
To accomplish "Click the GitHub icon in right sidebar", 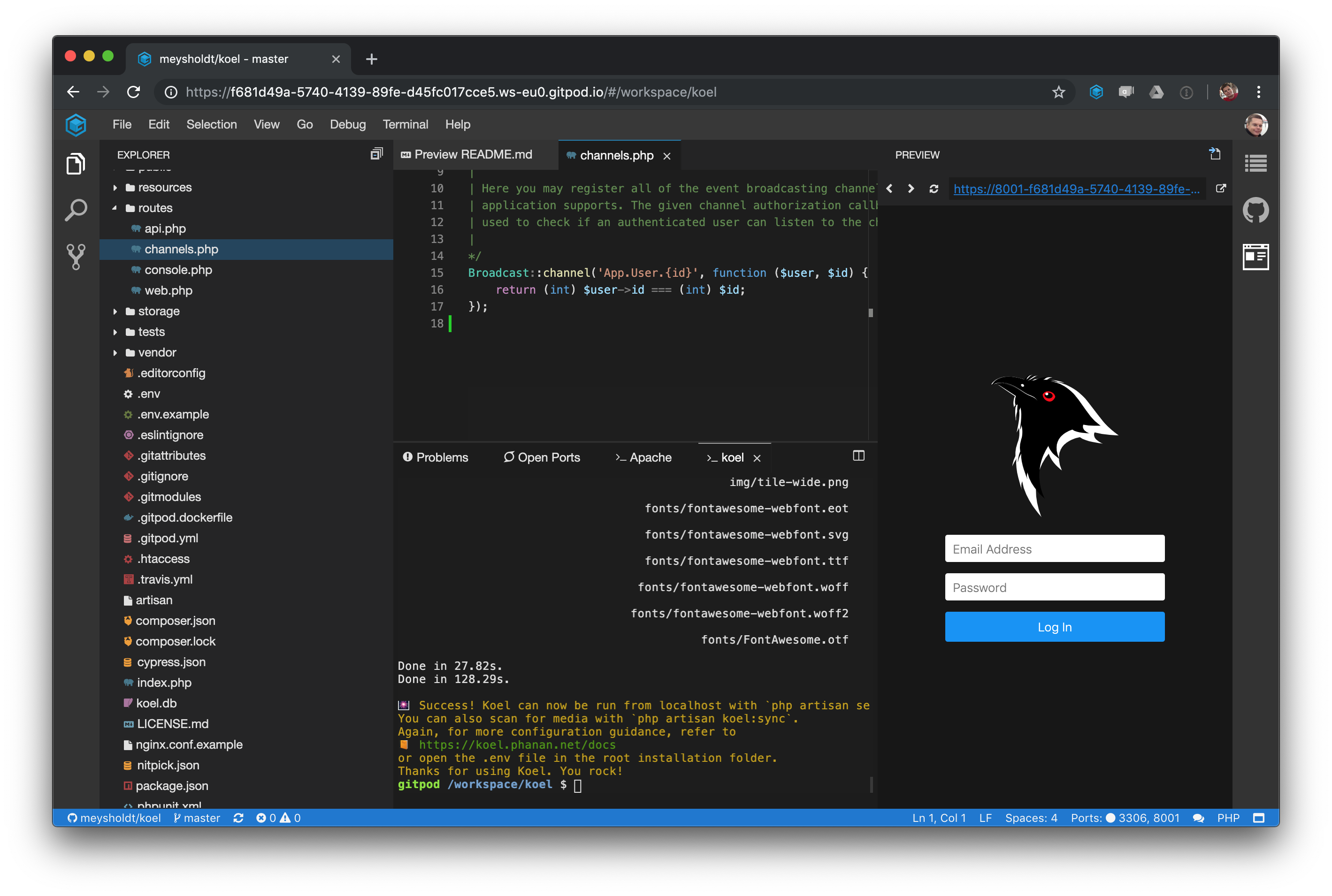I will tap(1255, 210).
